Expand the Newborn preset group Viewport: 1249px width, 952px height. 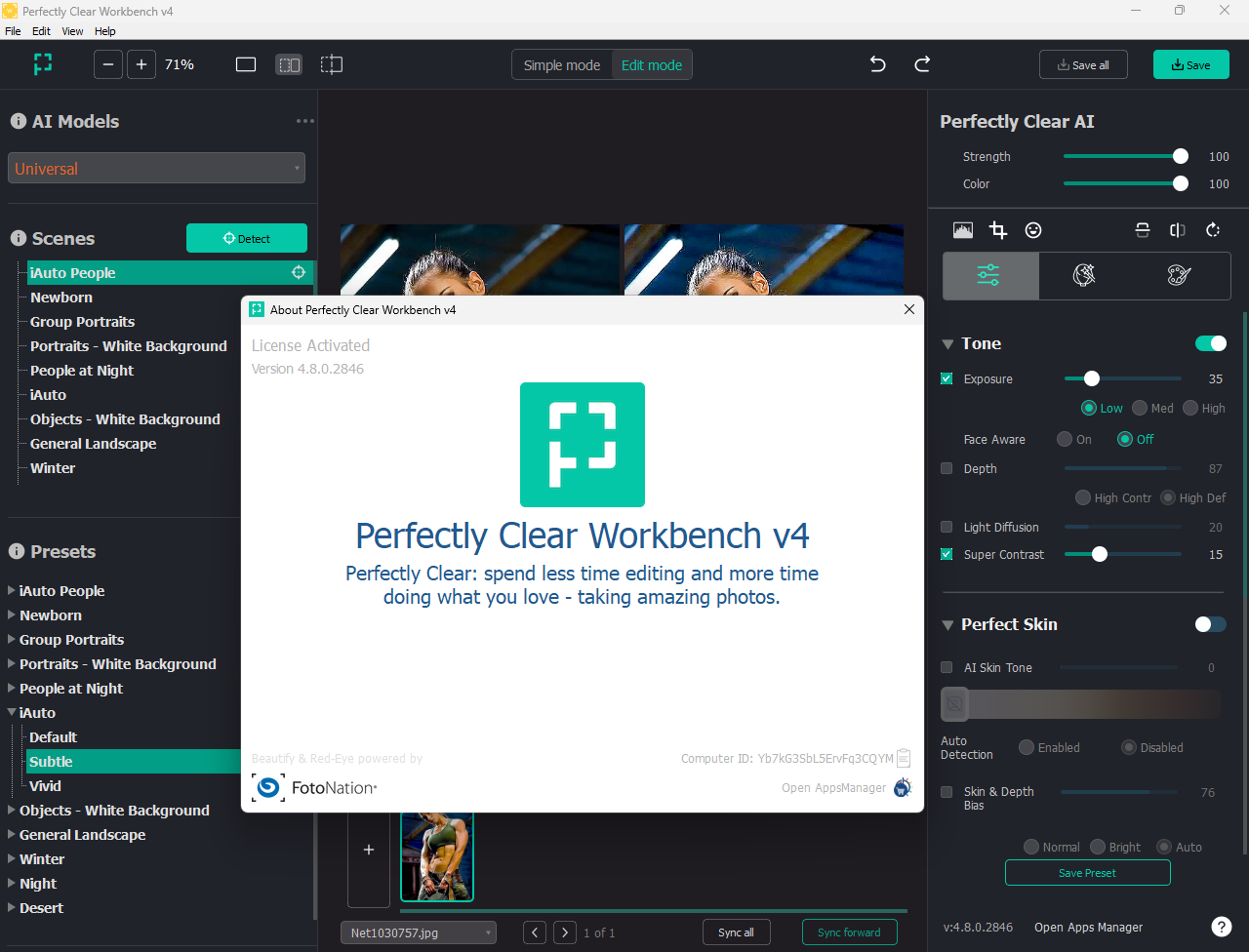pyautogui.click(x=11, y=615)
